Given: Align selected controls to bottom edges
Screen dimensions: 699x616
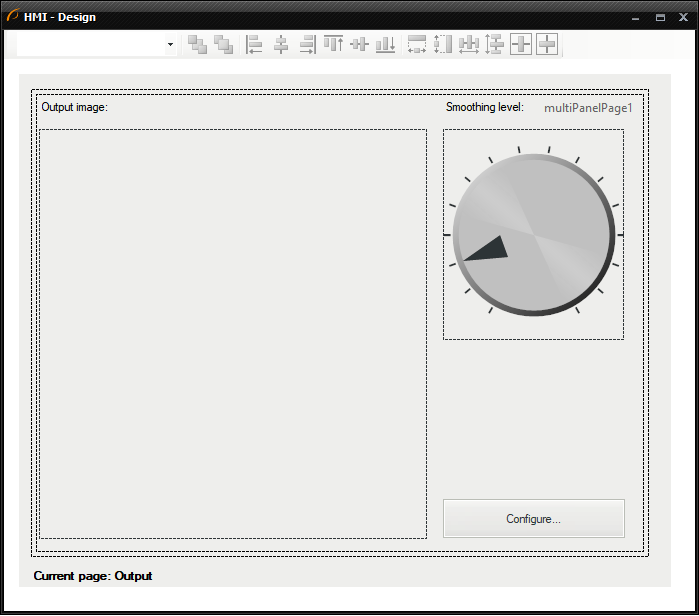Looking at the screenshot, I should 385,44.
